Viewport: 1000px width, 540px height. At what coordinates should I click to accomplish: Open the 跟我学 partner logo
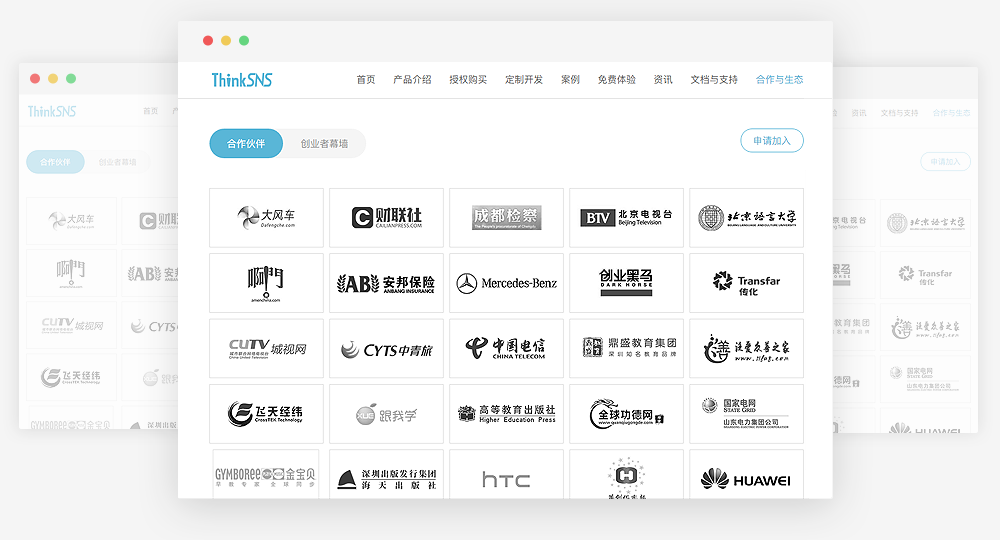click(386, 414)
